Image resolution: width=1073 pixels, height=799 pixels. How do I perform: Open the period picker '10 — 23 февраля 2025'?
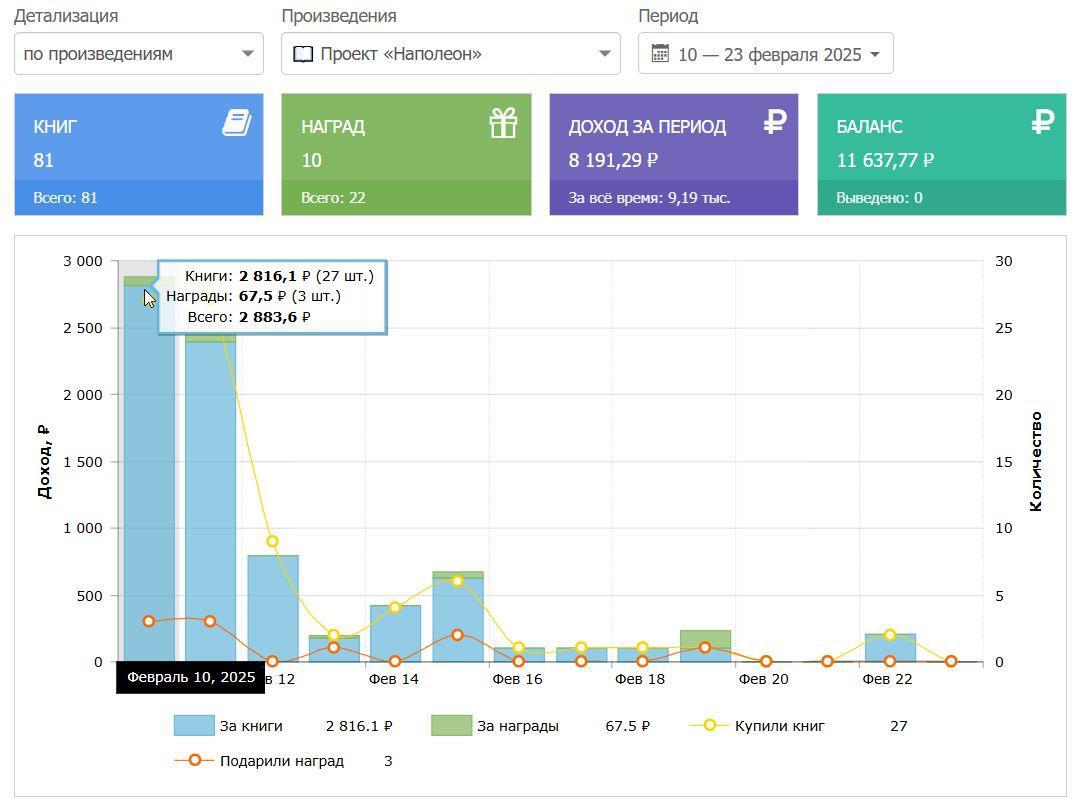pyautogui.click(x=766, y=54)
